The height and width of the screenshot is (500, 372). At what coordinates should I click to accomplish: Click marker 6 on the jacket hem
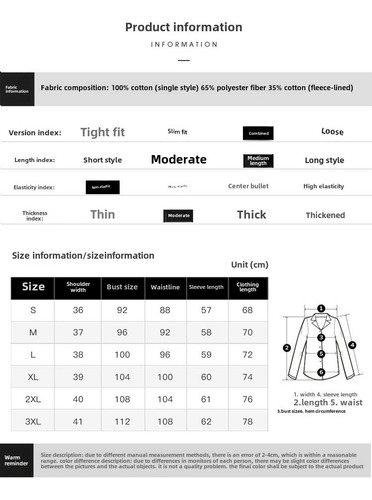click(x=321, y=372)
